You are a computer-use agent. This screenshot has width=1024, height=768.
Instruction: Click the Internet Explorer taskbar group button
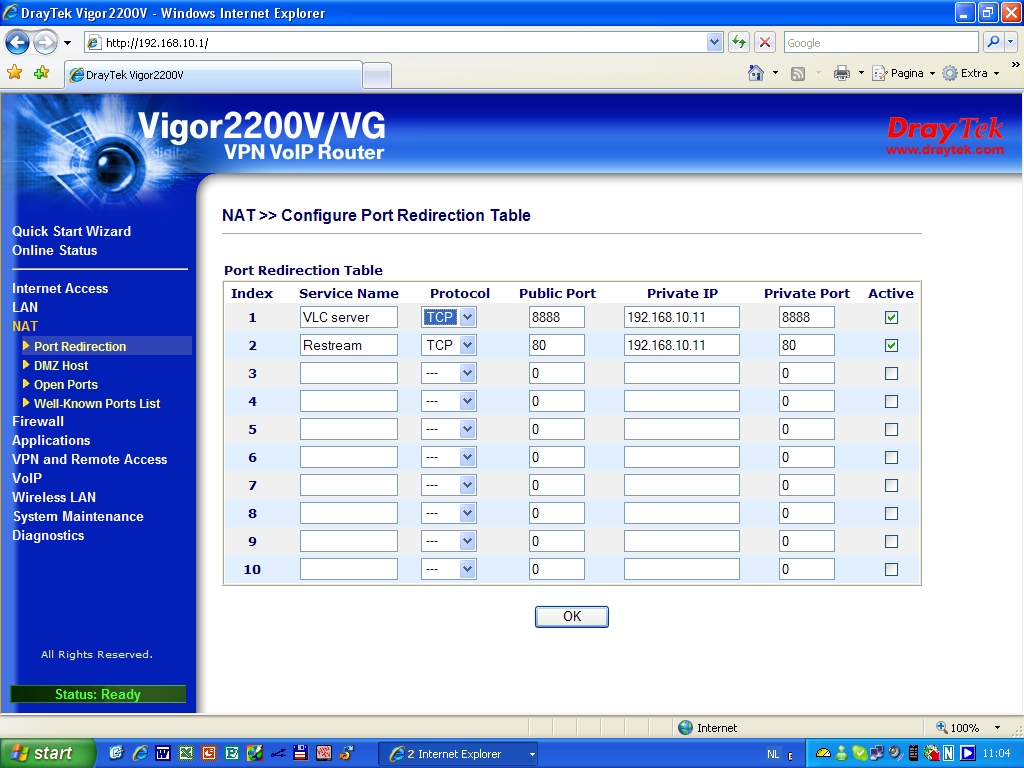(458, 754)
